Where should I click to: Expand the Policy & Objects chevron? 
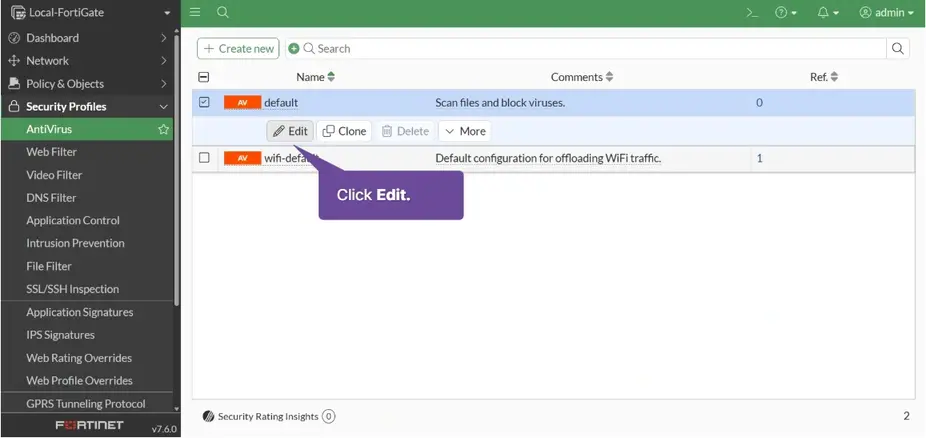point(164,84)
